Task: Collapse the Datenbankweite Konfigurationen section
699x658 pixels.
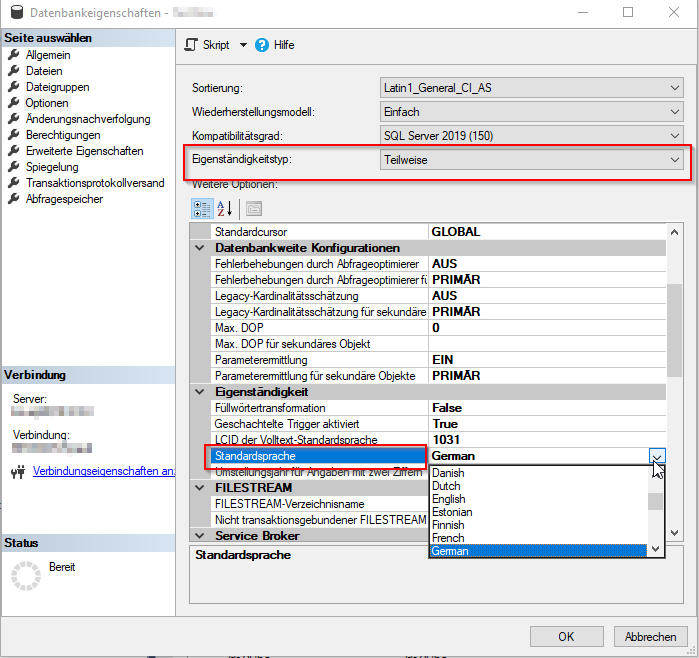Action: 201,248
